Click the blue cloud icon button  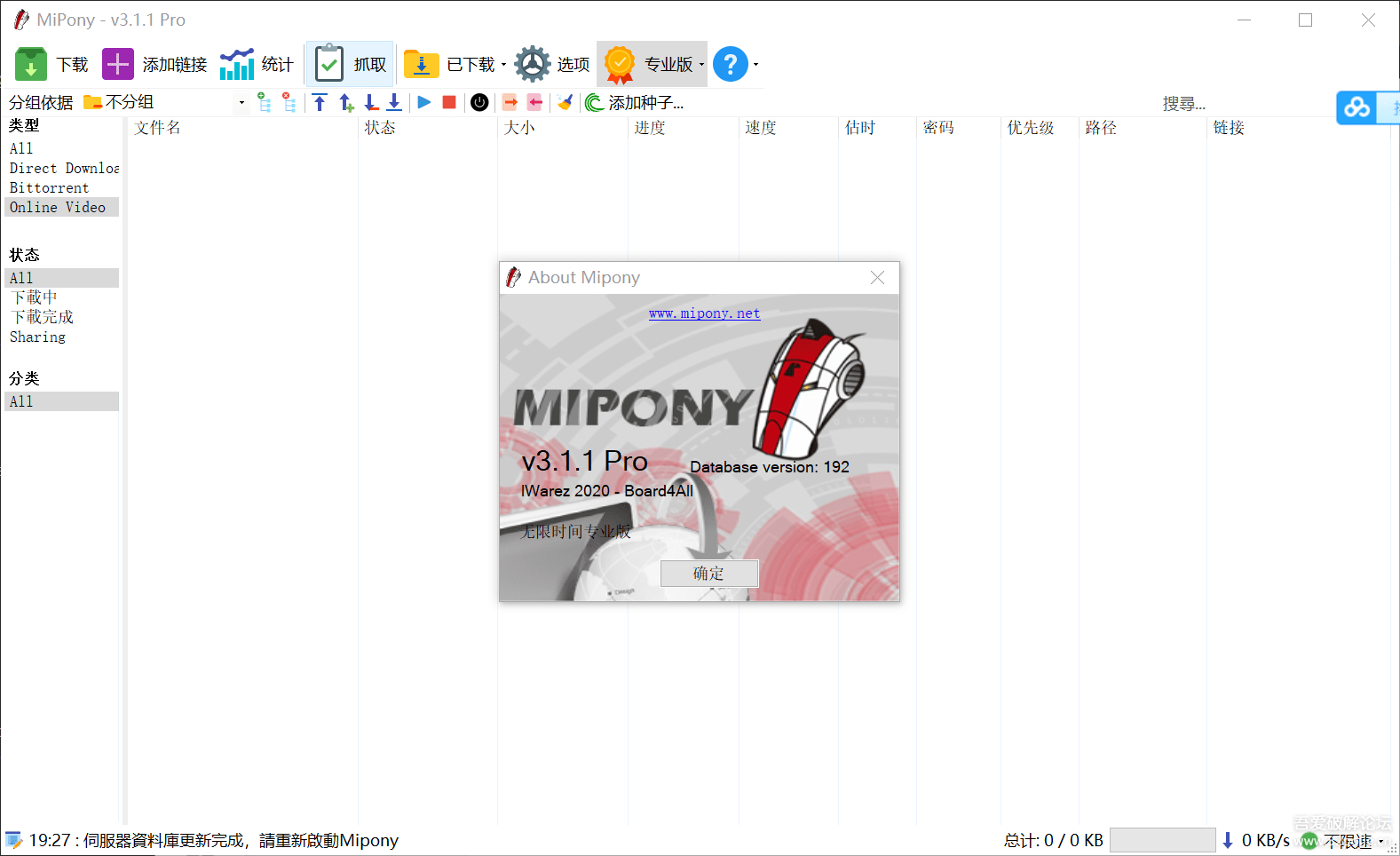coord(1356,108)
